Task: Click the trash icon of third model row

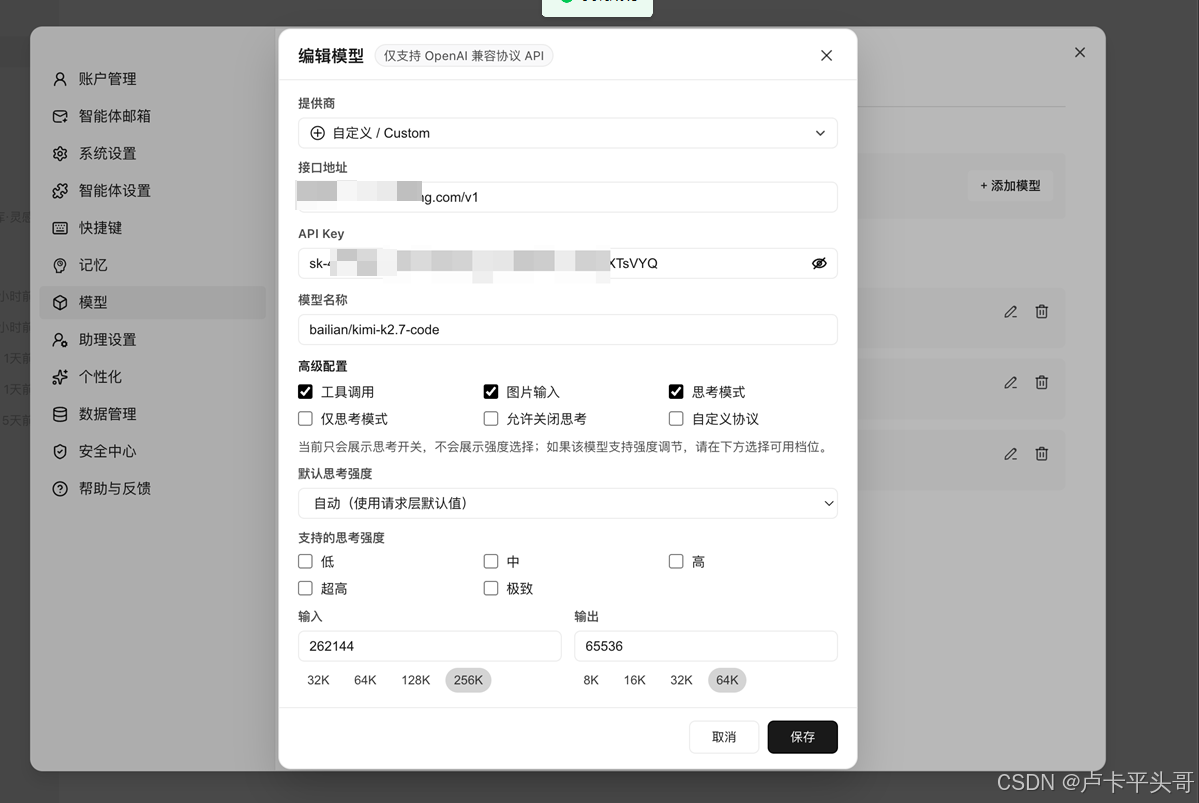Action: [x=1041, y=454]
